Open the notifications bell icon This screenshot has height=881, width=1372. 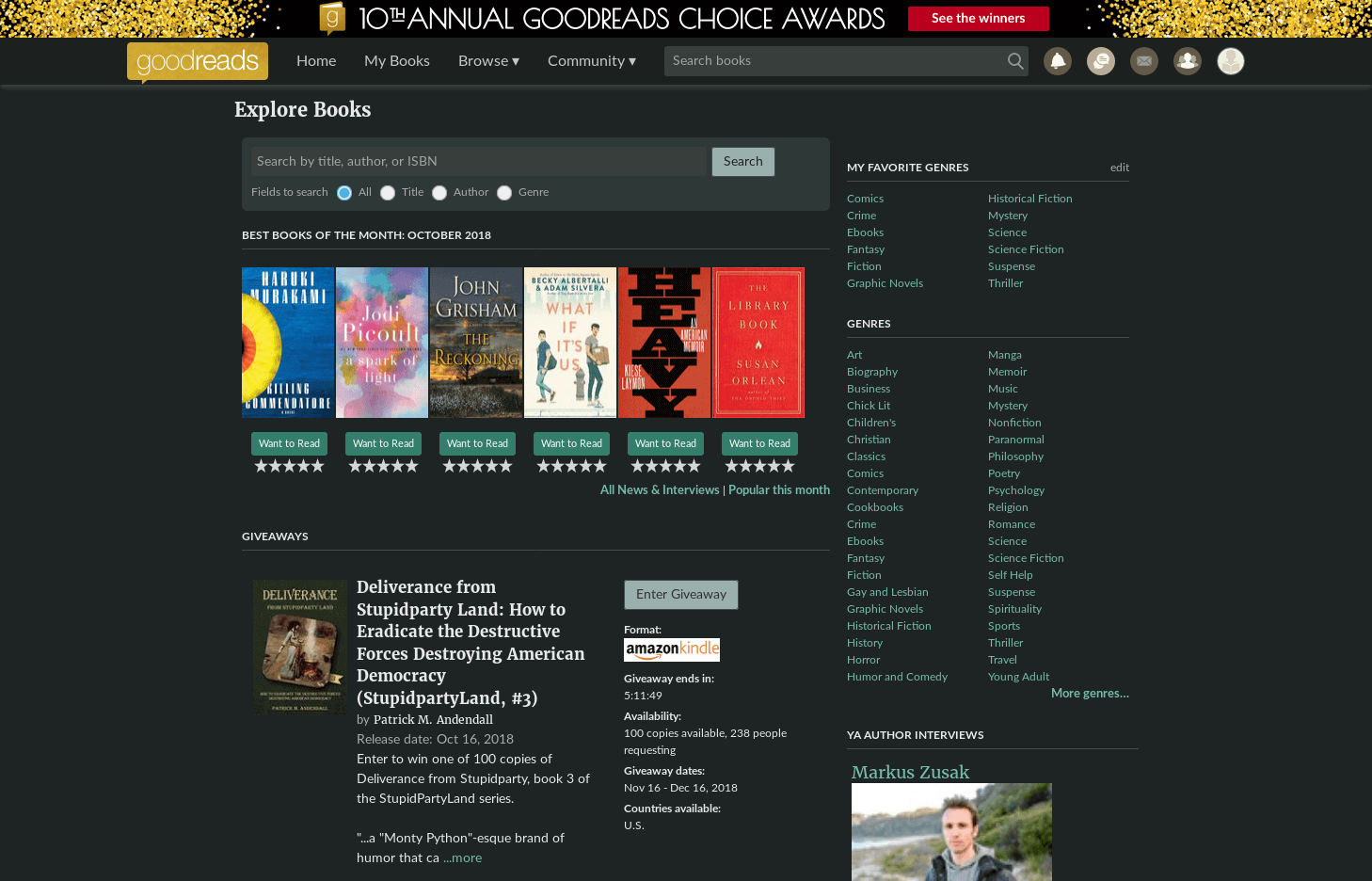[x=1058, y=61]
